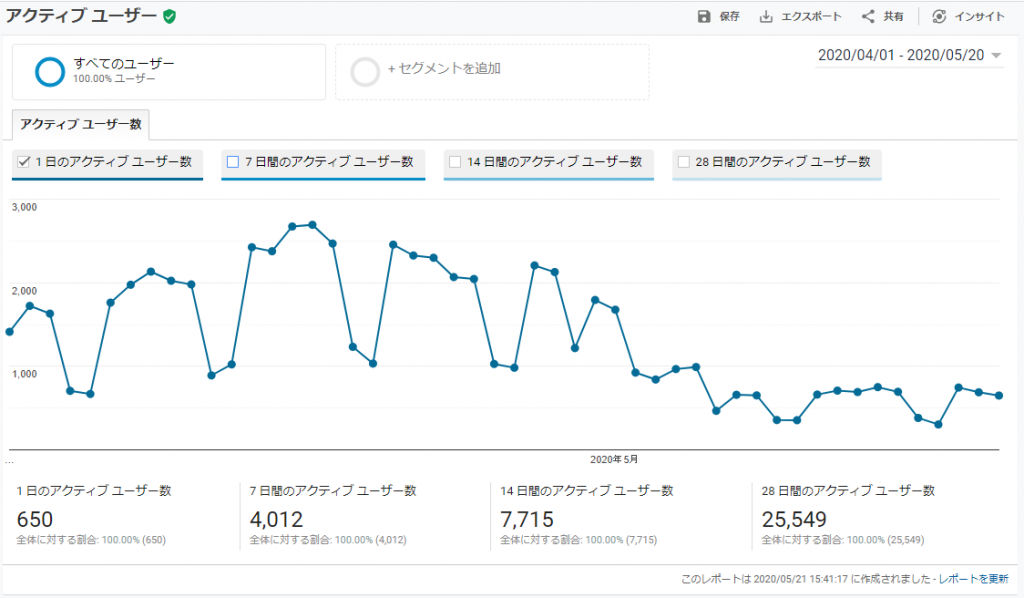Viewport: 1024px width, 598px height.
Task: Click the エクスポート export label
Action: tap(812, 16)
